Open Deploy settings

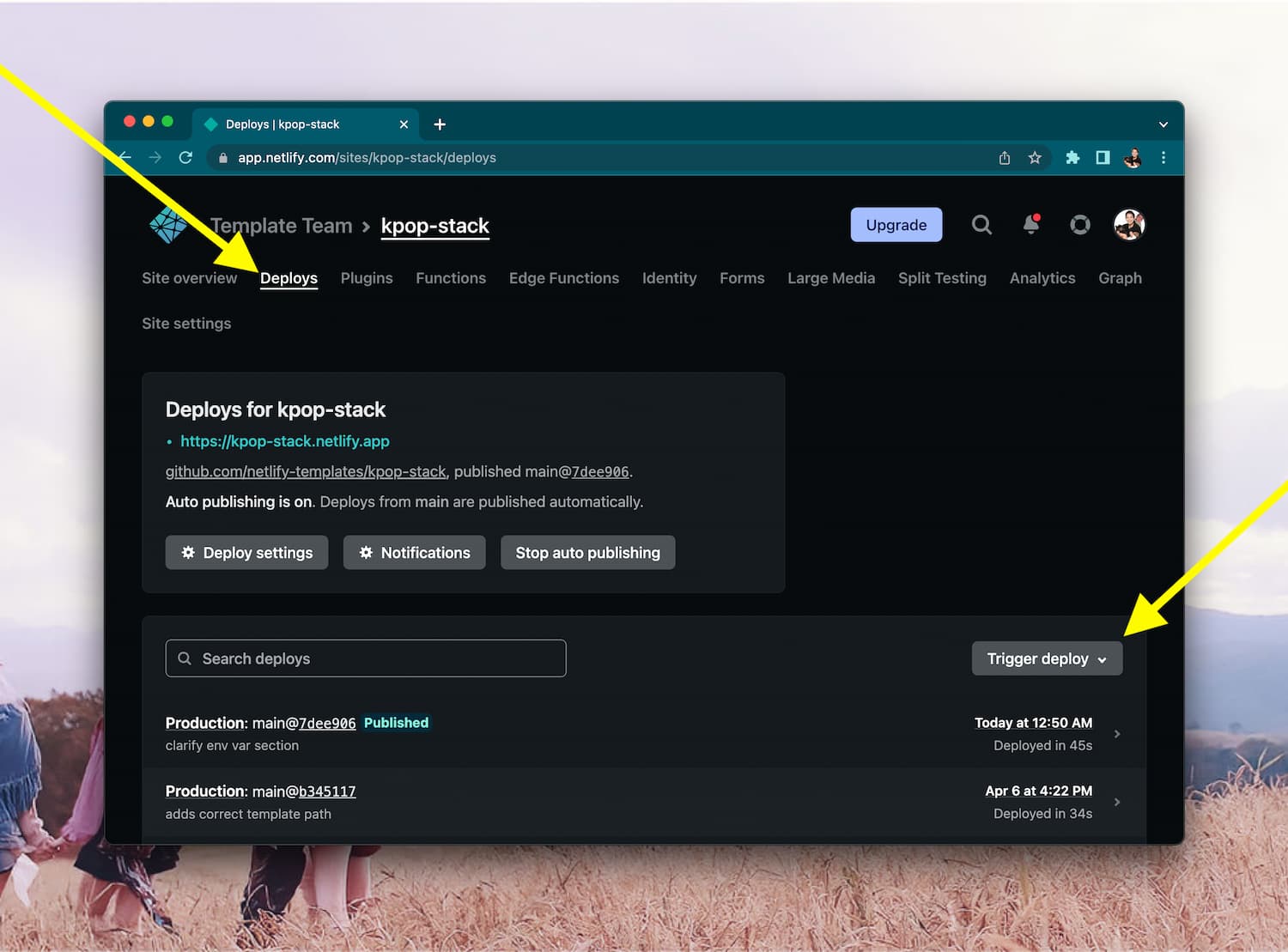(x=246, y=553)
